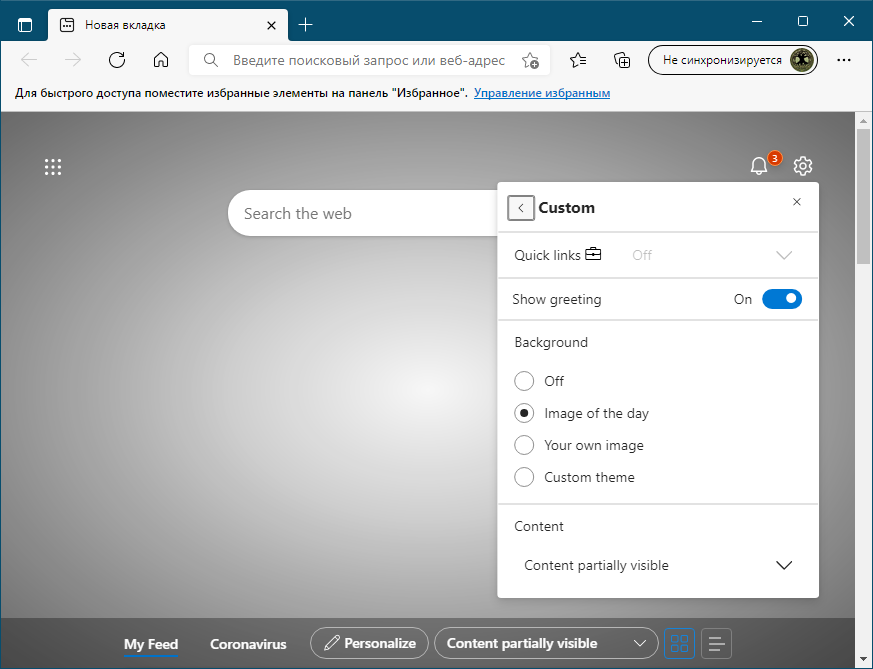Go forward with the forward arrow
The height and width of the screenshot is (669, 873).
[x=73, y=60]
